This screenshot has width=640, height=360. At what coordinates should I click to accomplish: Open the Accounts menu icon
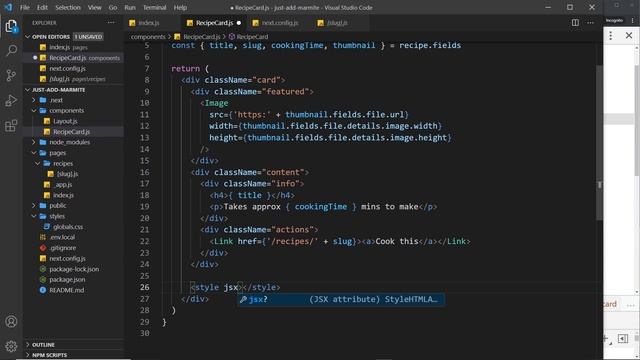tap(11, 322)
